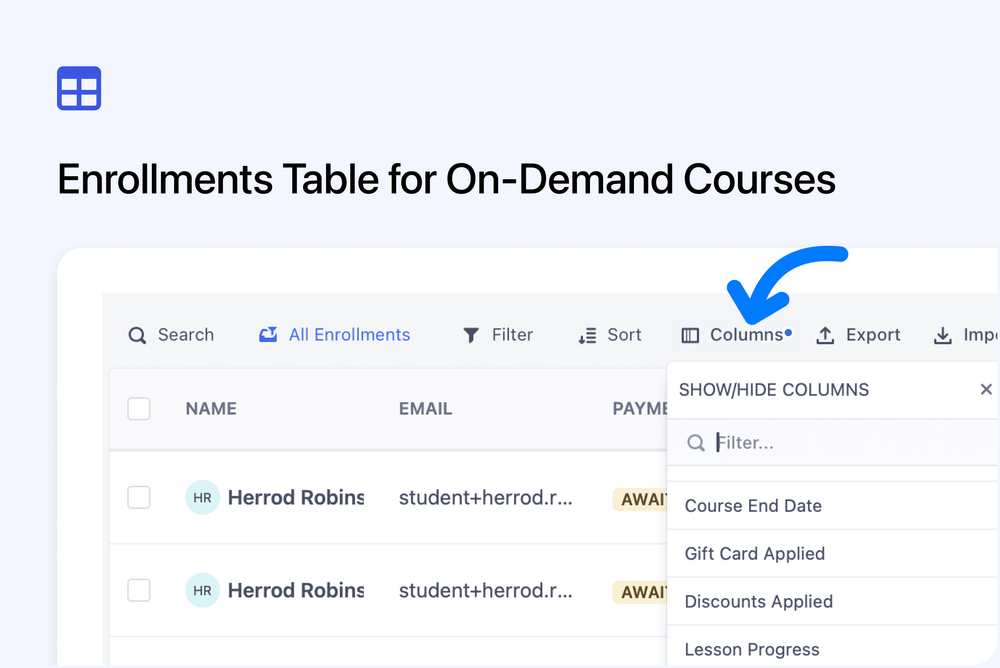Select all rows with the header checkbox
Screen dimensions: 1000x668
point(139,408)
